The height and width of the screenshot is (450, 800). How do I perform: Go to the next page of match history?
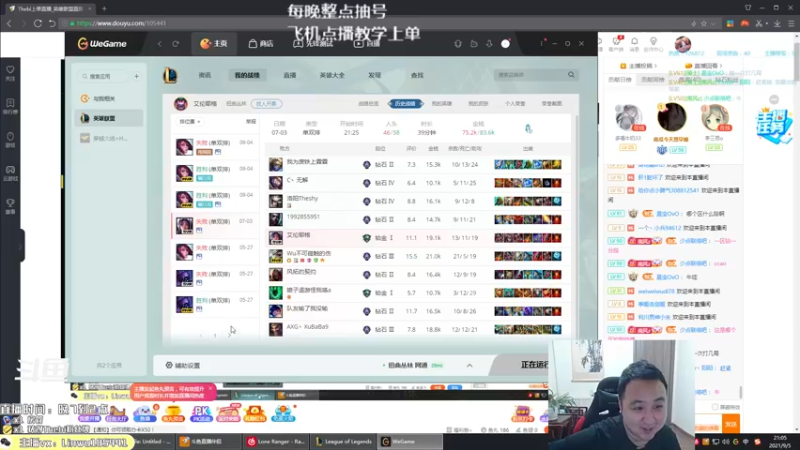point(229,335)
